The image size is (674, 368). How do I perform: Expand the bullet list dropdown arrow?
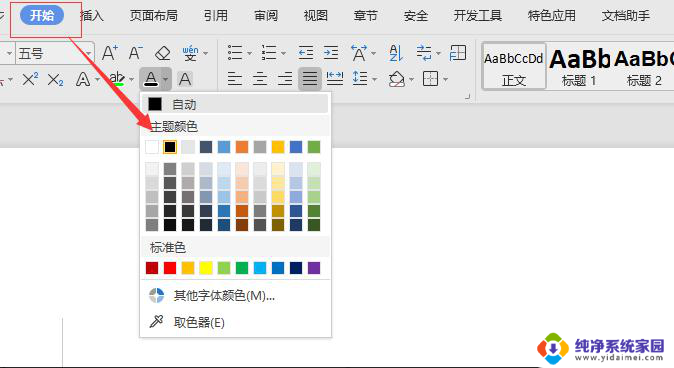[x=249, y=54]
